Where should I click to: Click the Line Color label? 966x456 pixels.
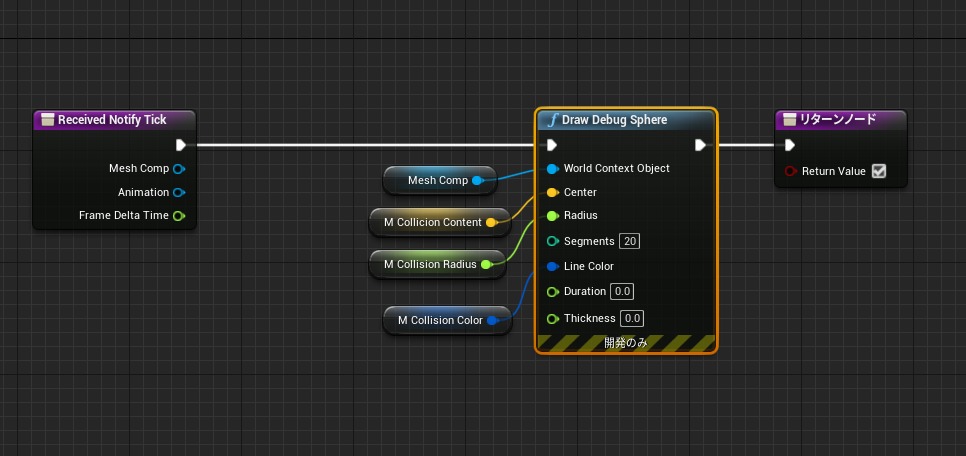[x=588, y=266]
